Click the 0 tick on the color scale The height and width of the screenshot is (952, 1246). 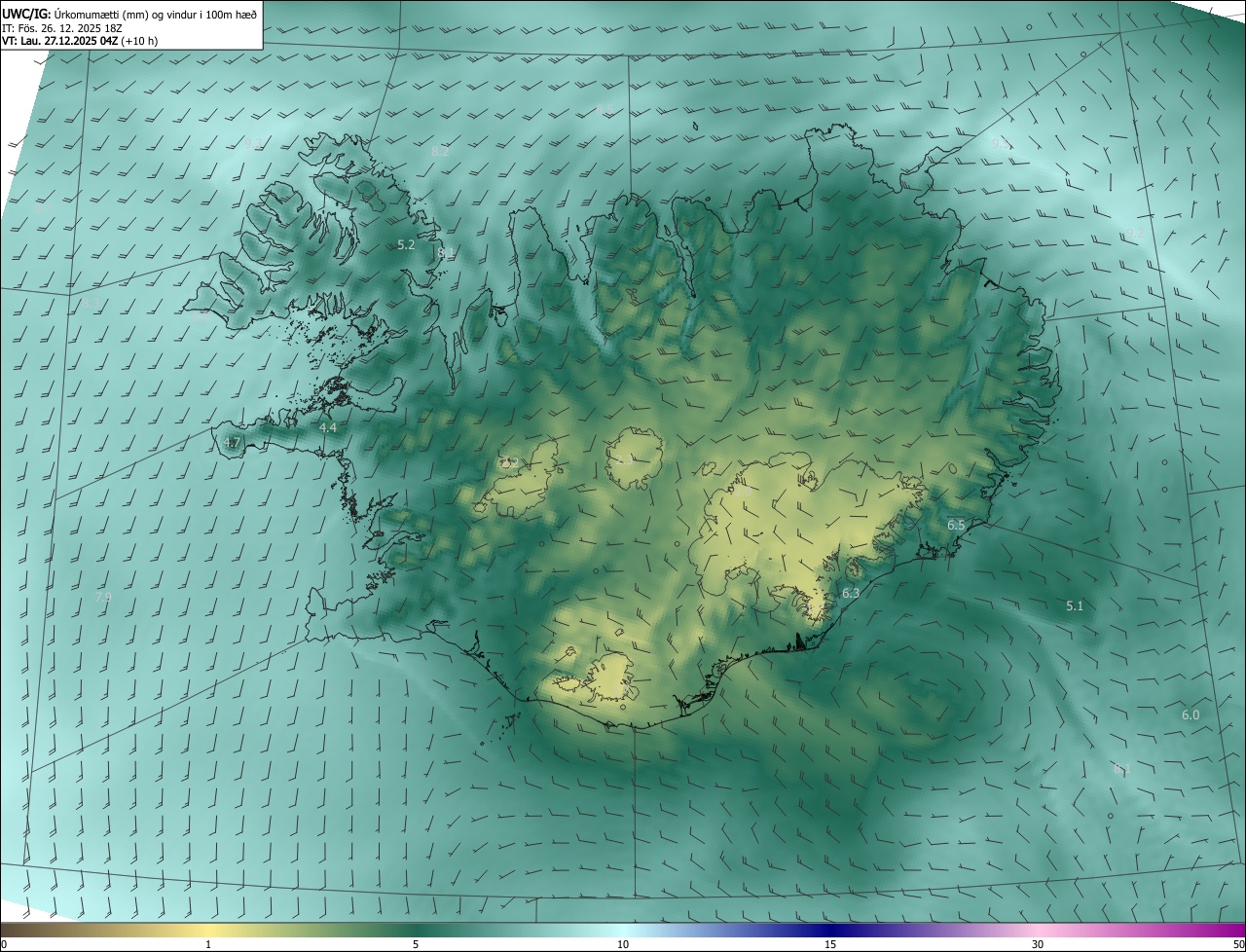(4, 944)
